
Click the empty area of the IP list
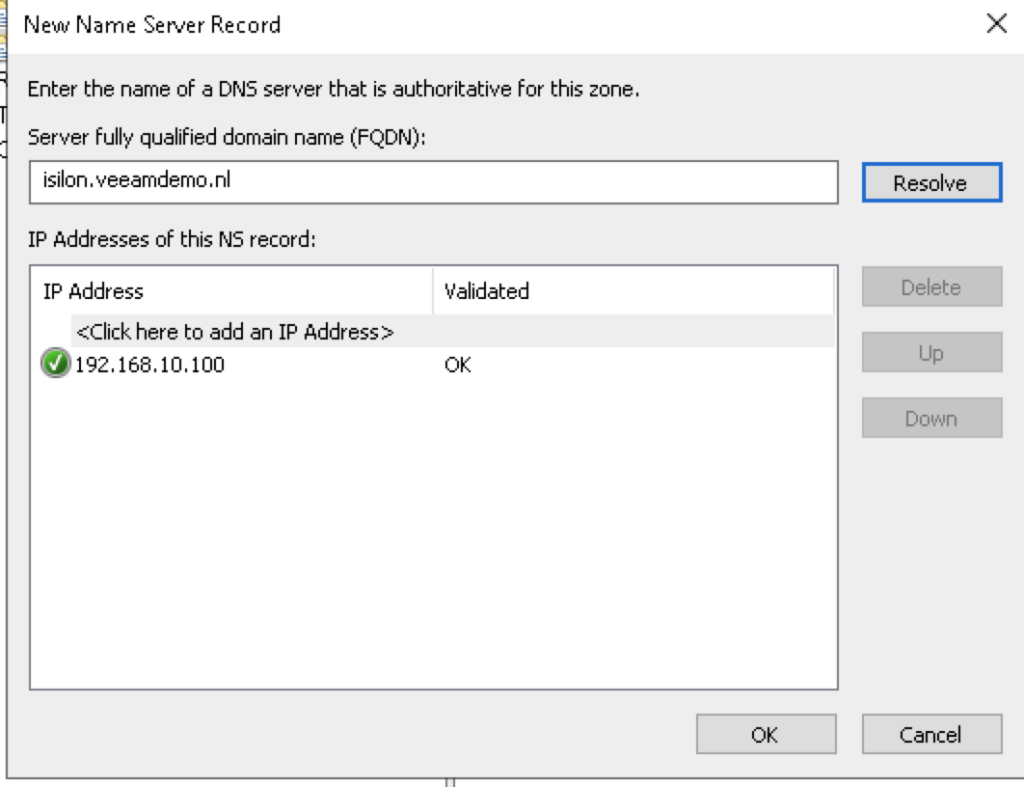(x=433, y=530)
